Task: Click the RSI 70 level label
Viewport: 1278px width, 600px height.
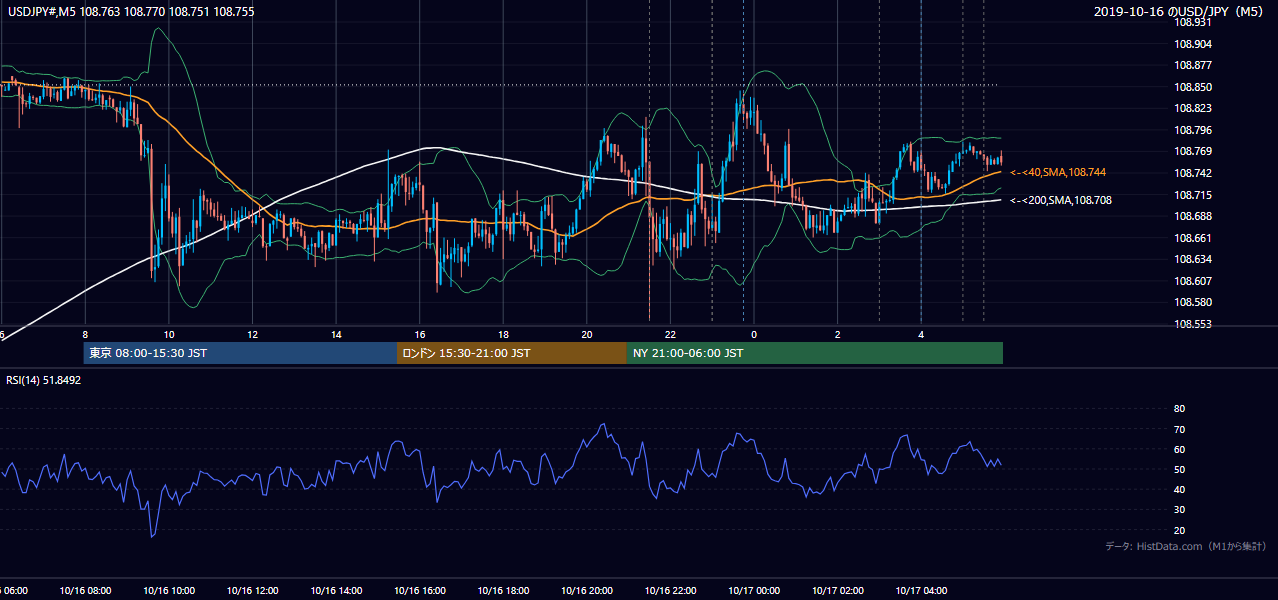Action: point(1179,429)
